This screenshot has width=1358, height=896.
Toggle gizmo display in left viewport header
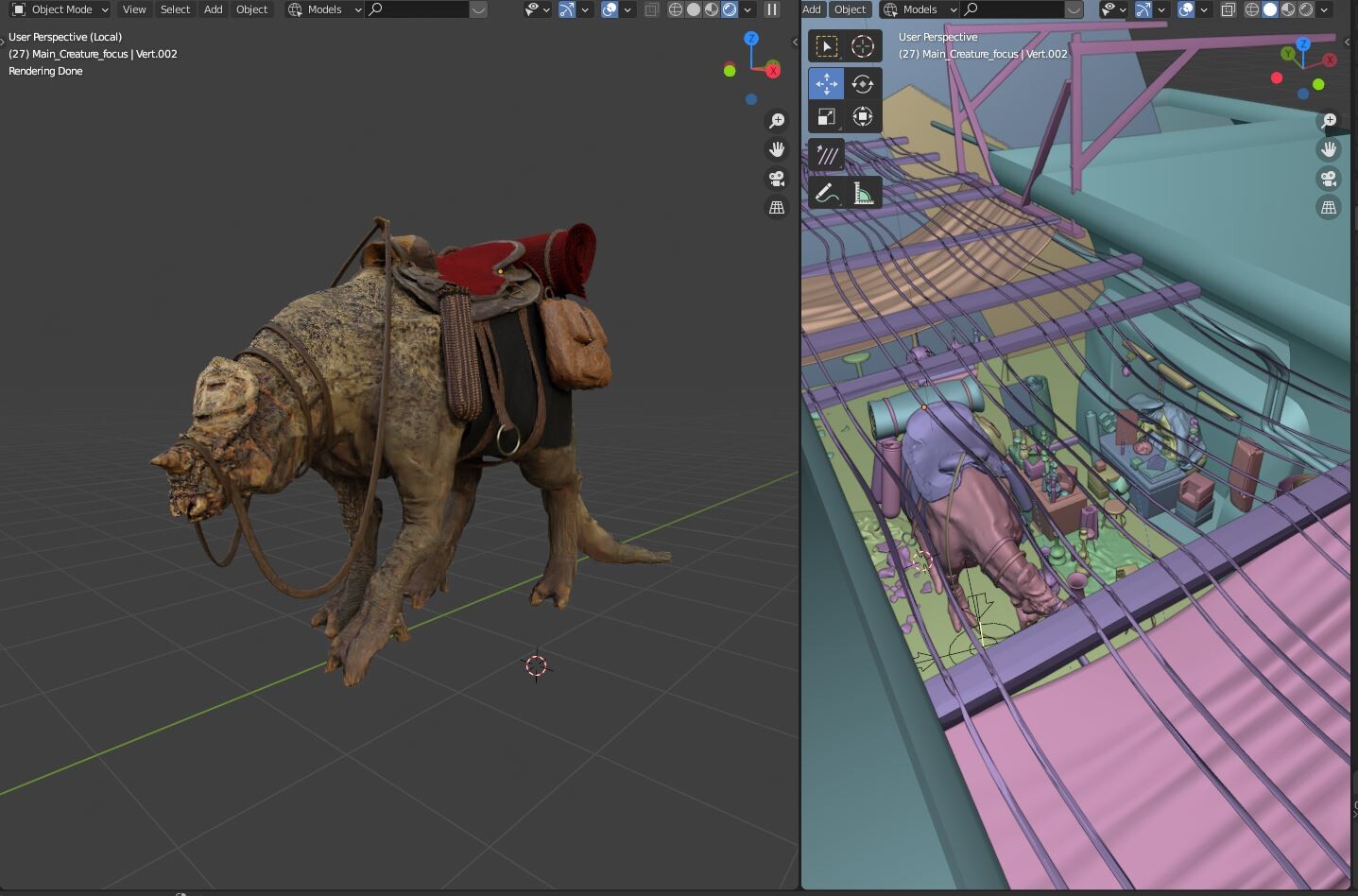click(x=567, y=9)
